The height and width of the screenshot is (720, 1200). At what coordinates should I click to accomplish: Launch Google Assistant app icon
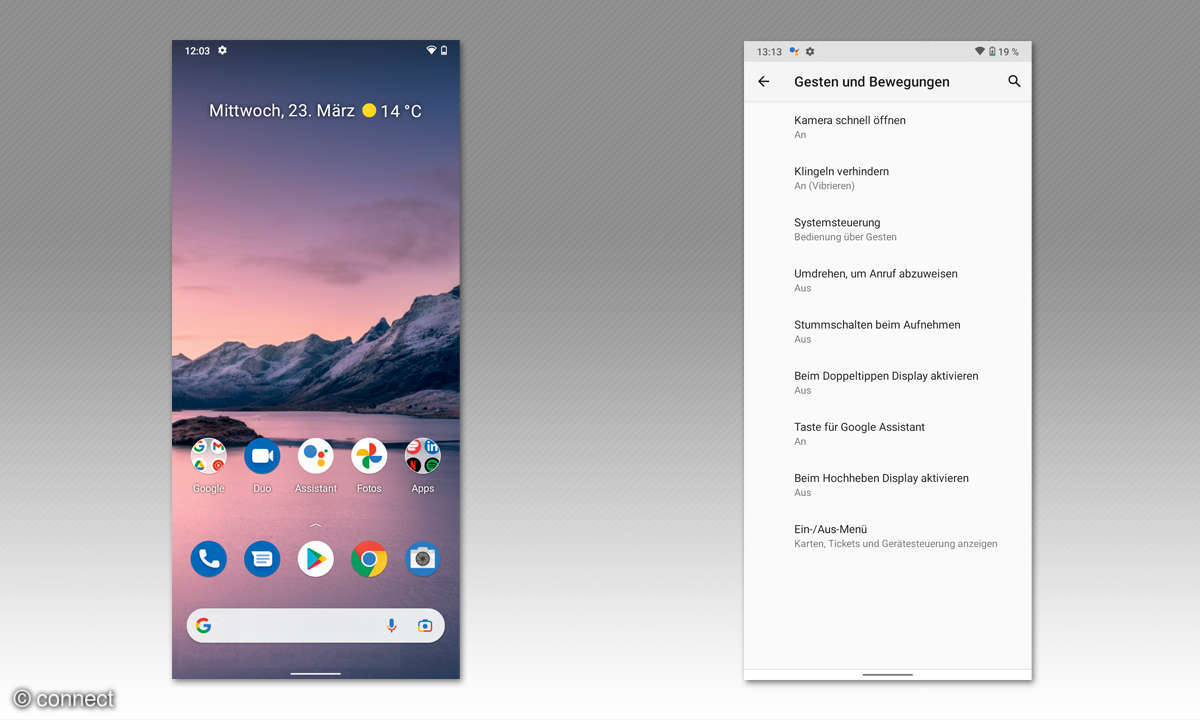pos(316,457)
